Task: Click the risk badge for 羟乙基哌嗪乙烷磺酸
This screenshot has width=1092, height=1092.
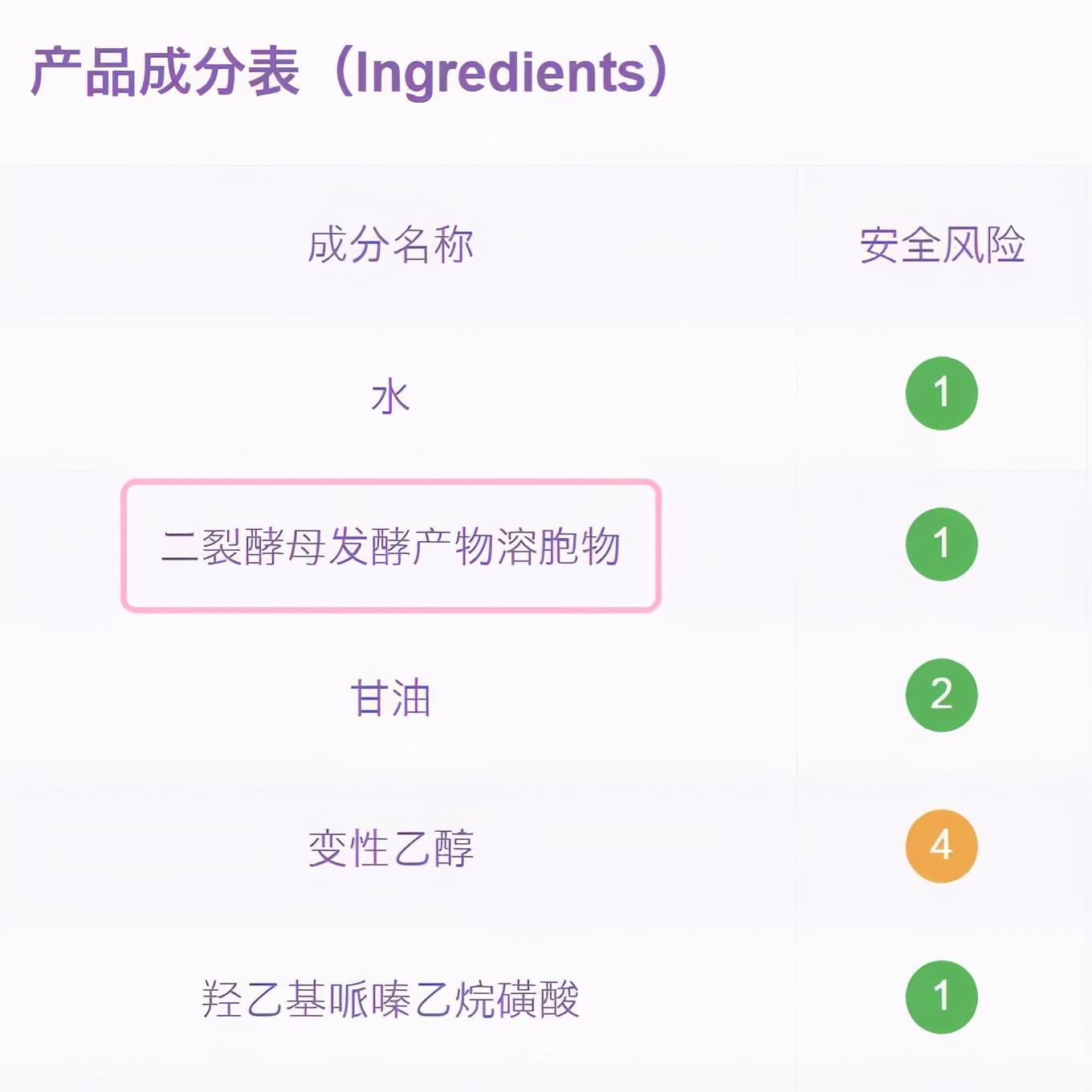Action: point(941,997)
